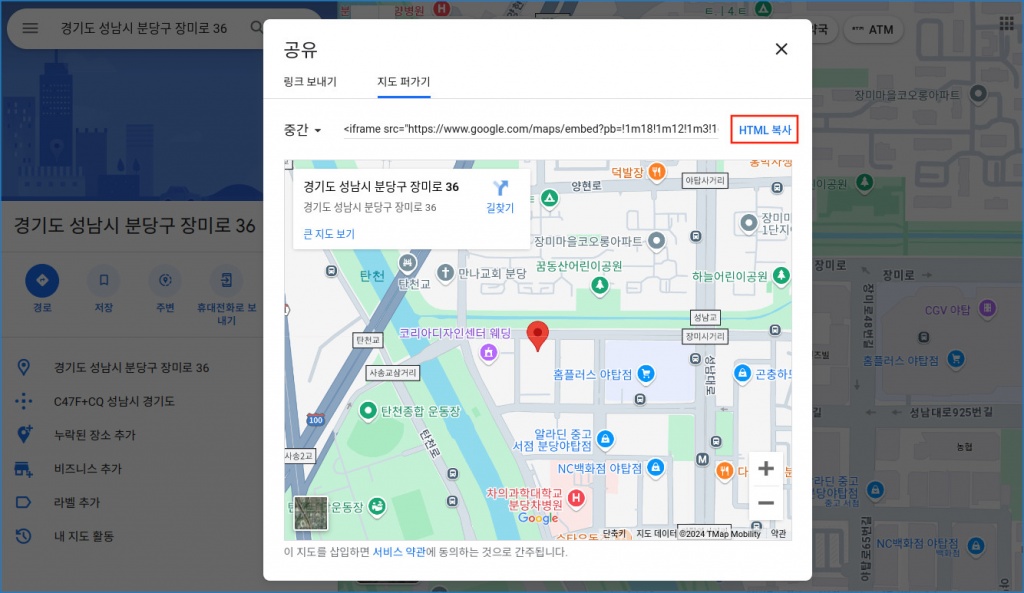Toggle the satellite layer thumbnail

pyautogui.click(x=310, y=513)
